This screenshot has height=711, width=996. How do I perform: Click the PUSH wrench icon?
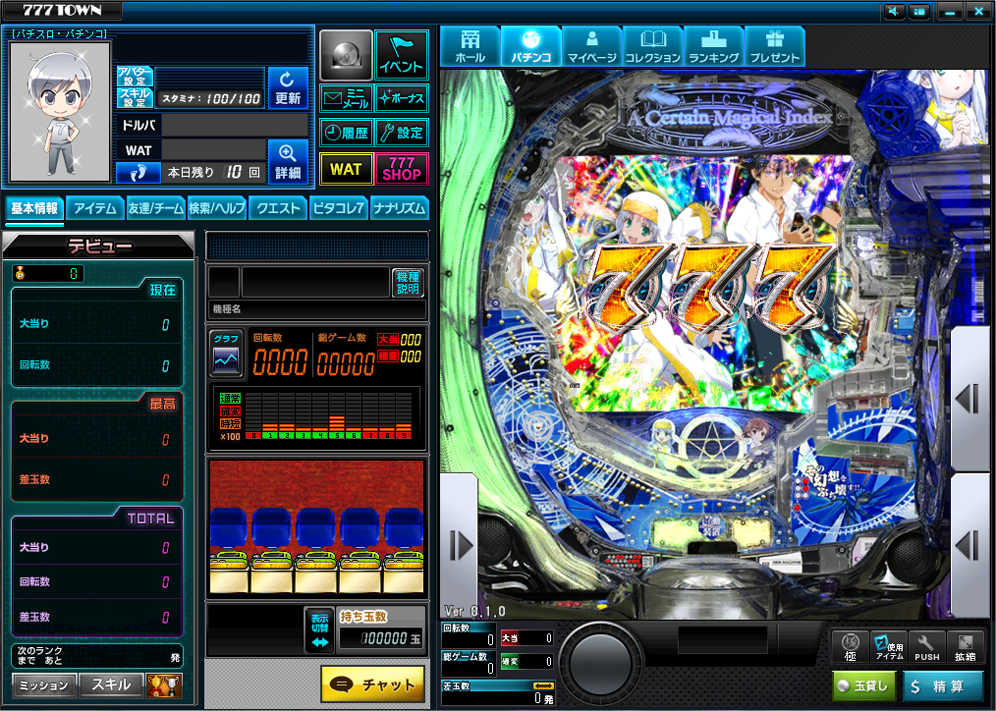[927, 647]
